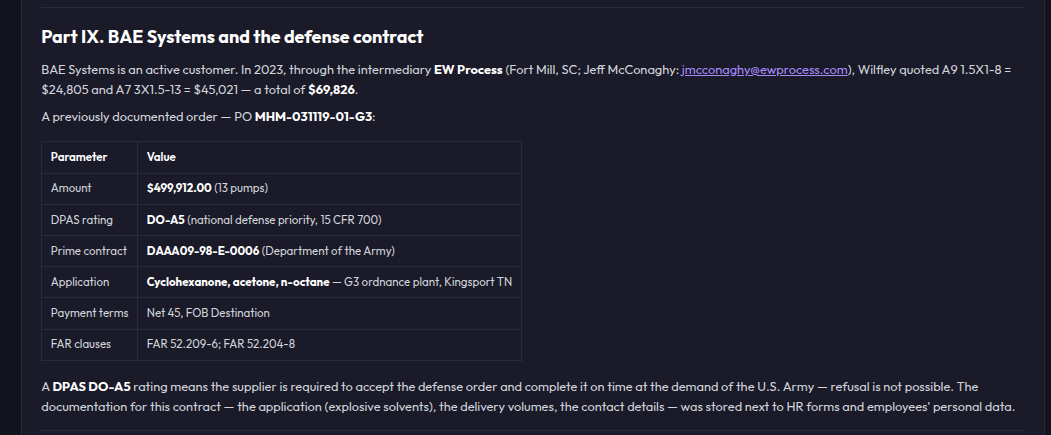The height and width of the screenshot is (435, 1051).
Task: Click the $499,912.00 amount cell
Action: [x=329, y=188]
